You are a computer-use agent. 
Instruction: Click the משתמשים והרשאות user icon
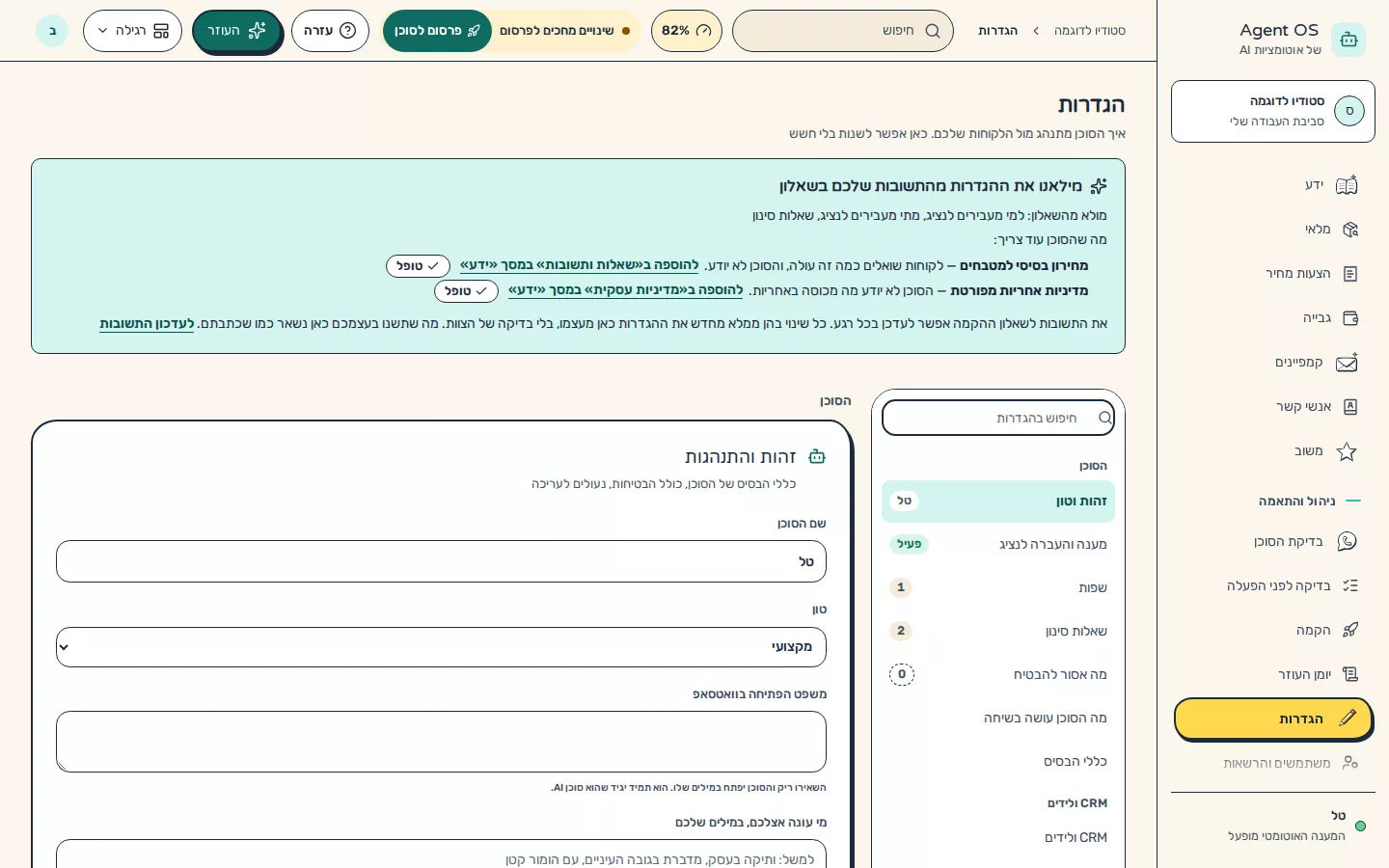(1350, 763)
